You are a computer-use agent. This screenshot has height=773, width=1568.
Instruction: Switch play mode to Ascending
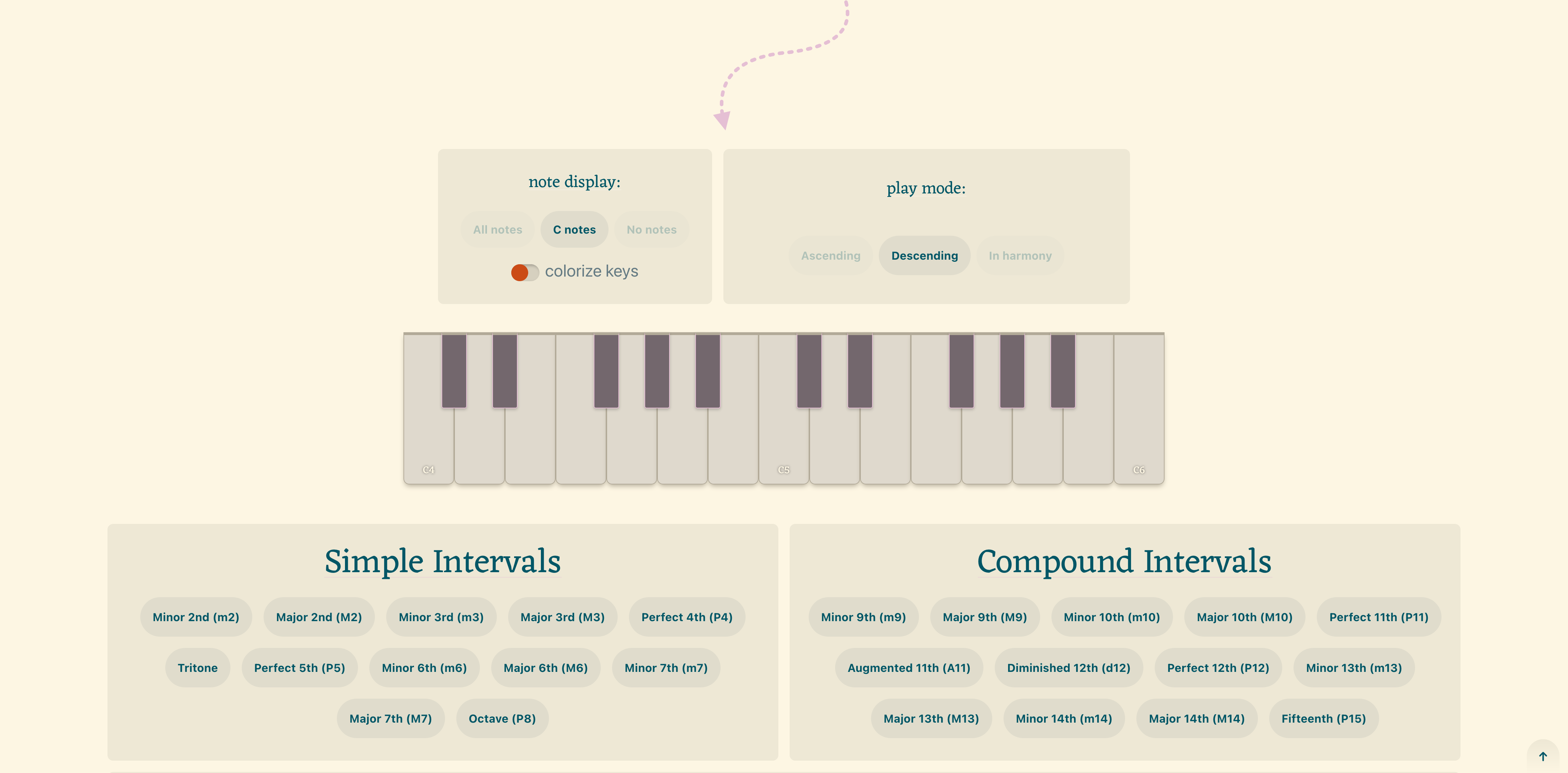(x=830, y=256)
